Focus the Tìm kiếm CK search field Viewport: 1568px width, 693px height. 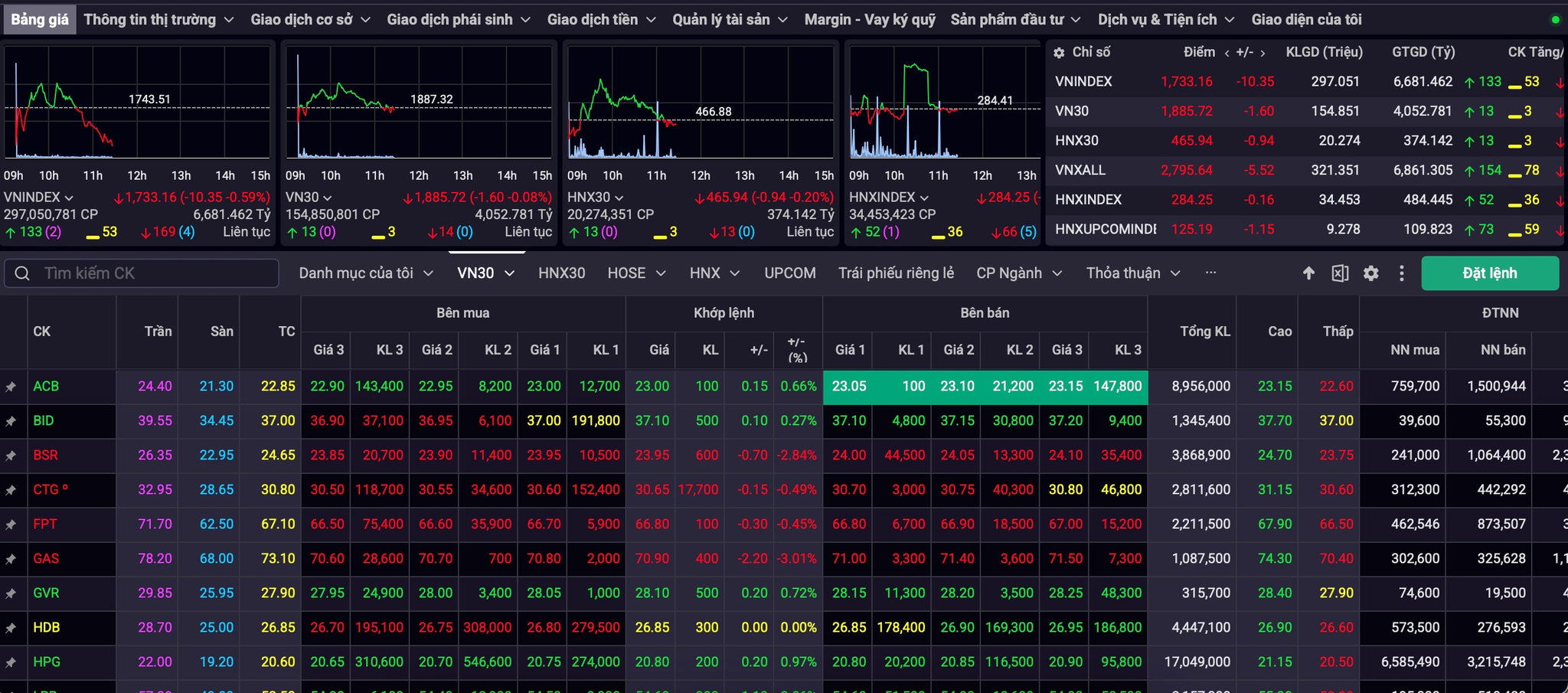tap(141, 273)
